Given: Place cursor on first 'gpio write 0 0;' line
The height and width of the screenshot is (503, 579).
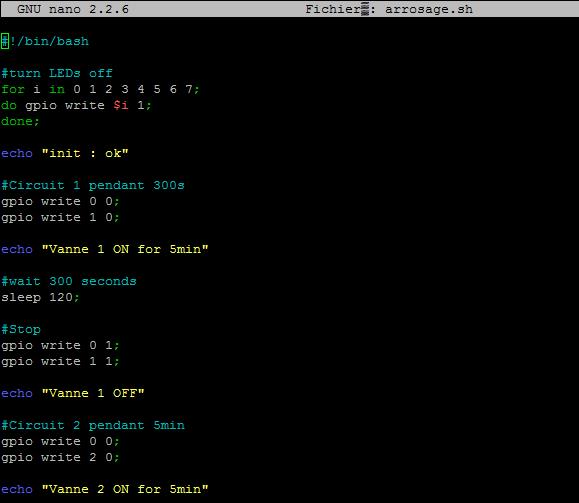Looking at the screenshot, I should click(60, 201).
